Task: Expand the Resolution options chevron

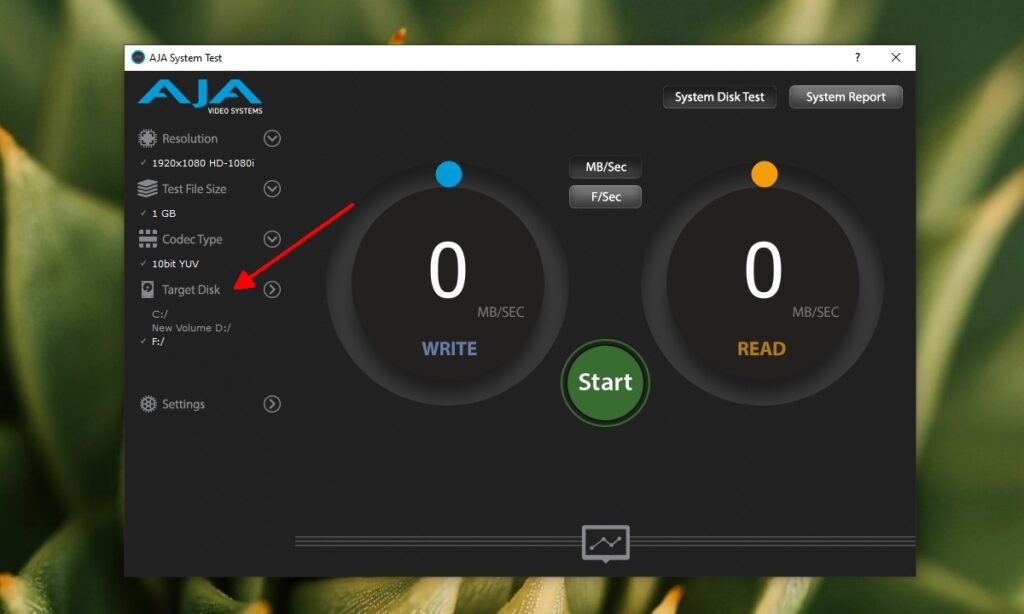Action: point(271,138)
